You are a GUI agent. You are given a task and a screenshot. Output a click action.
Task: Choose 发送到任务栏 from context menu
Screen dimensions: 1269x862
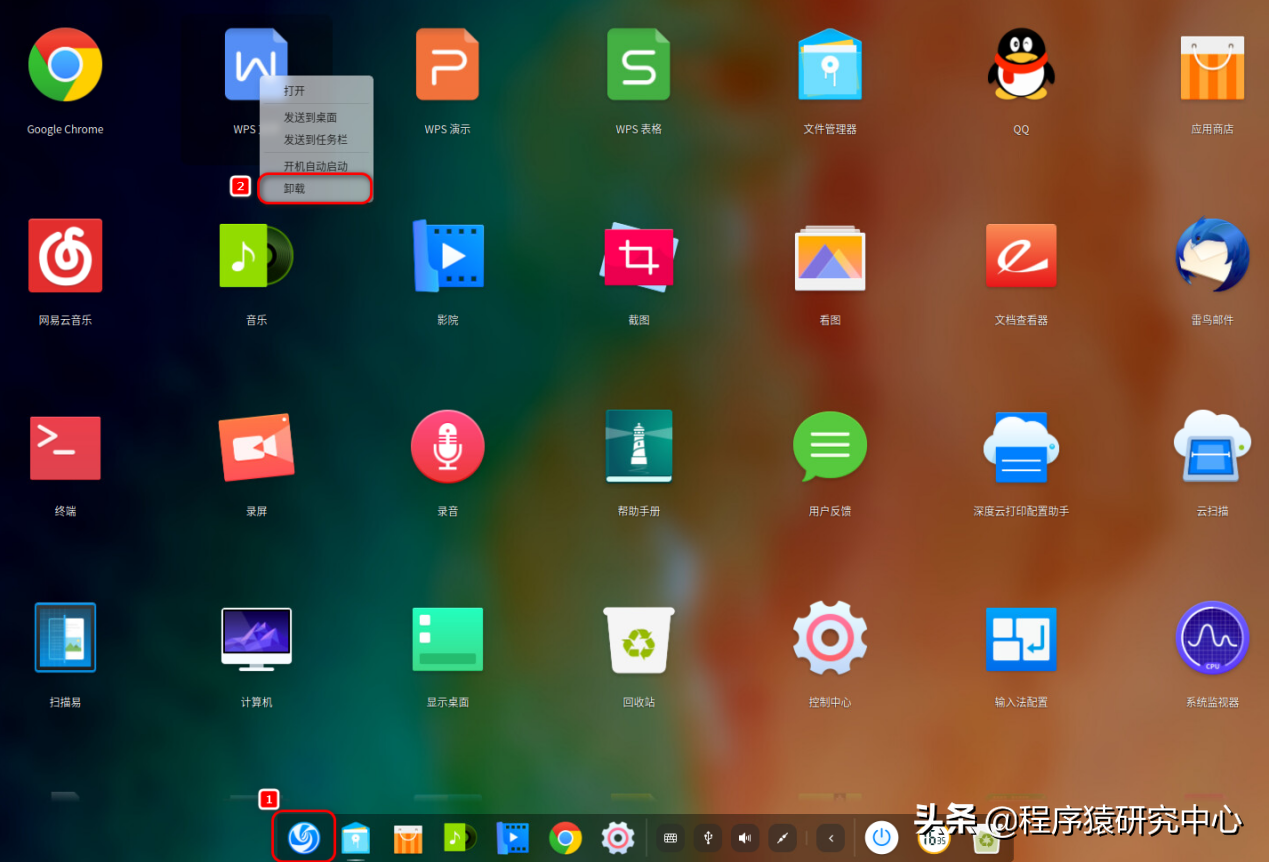pyautogui.click(x=316, y=140)
